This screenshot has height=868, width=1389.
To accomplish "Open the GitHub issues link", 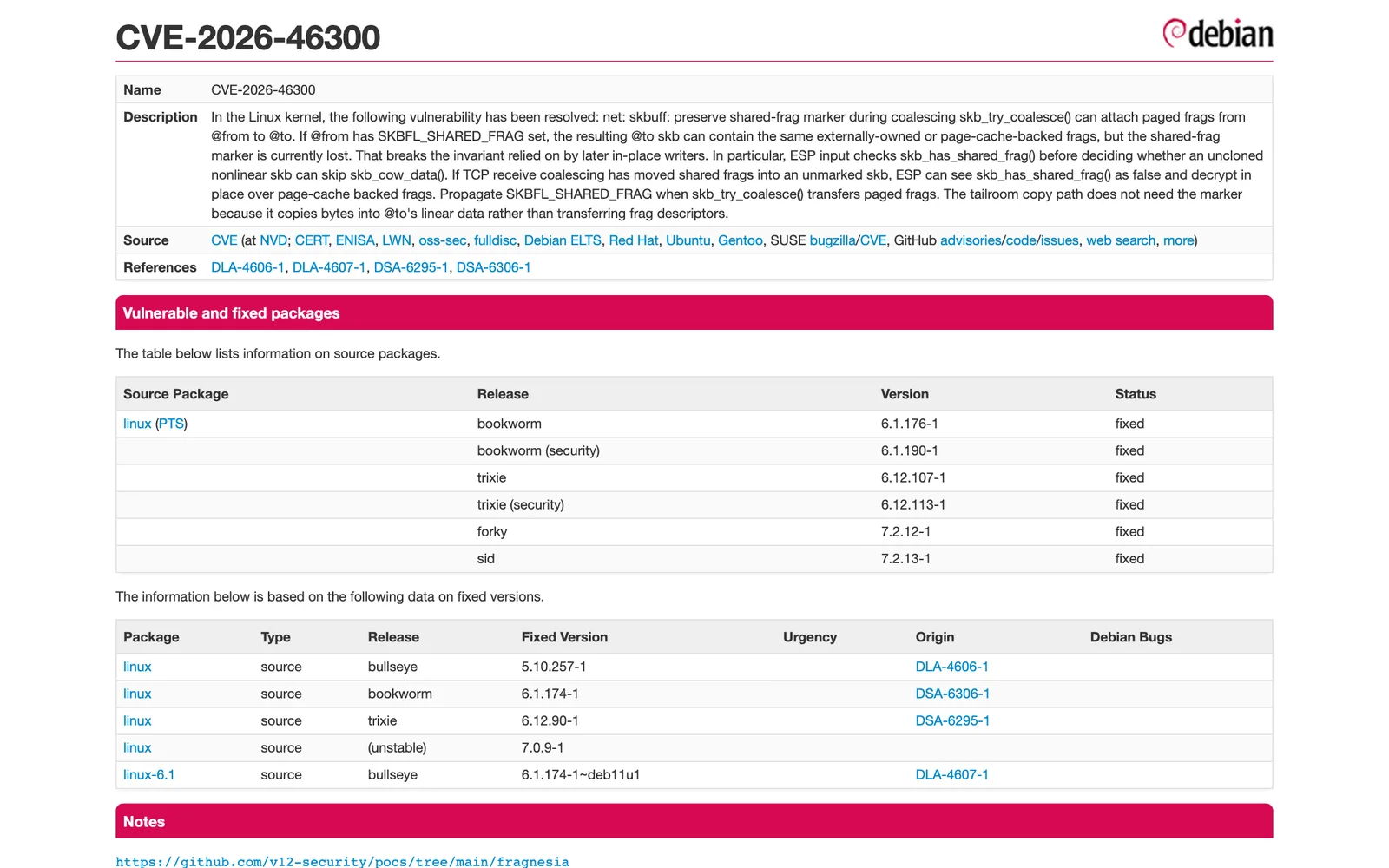I will click(x=1060, y=240).
